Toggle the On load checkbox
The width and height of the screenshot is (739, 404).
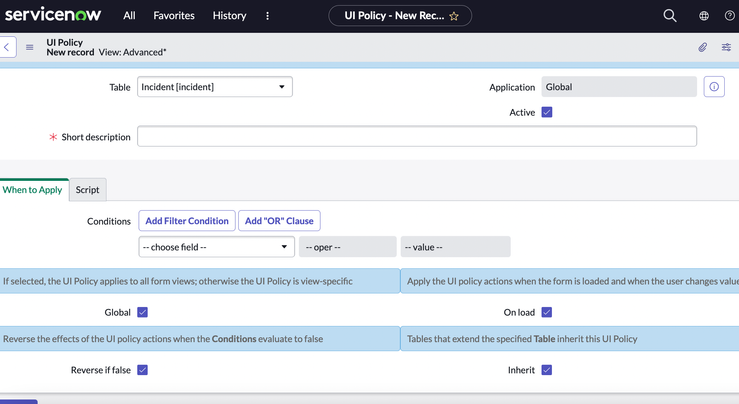point(547,312)
